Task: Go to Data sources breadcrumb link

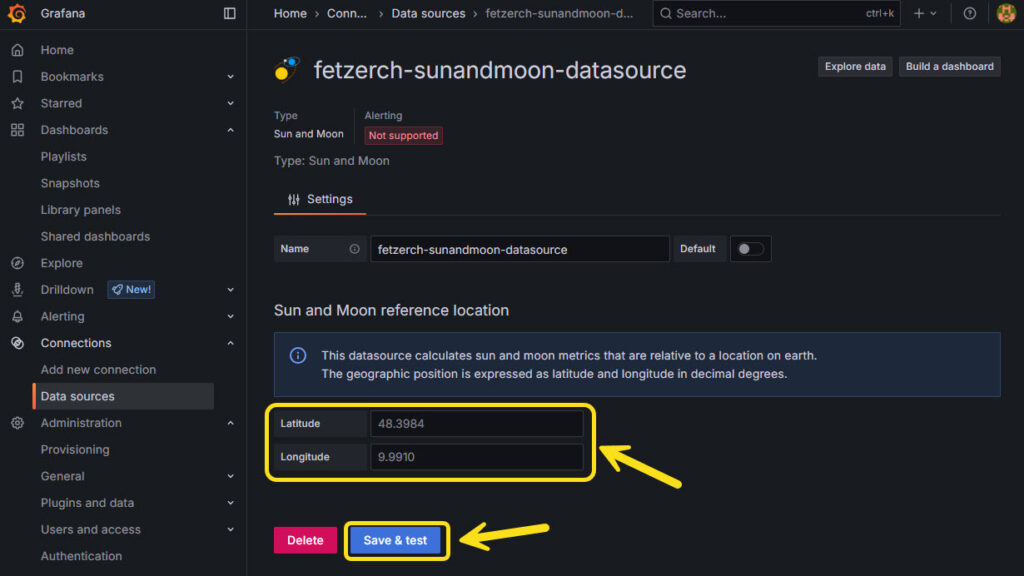Action: 428,13
